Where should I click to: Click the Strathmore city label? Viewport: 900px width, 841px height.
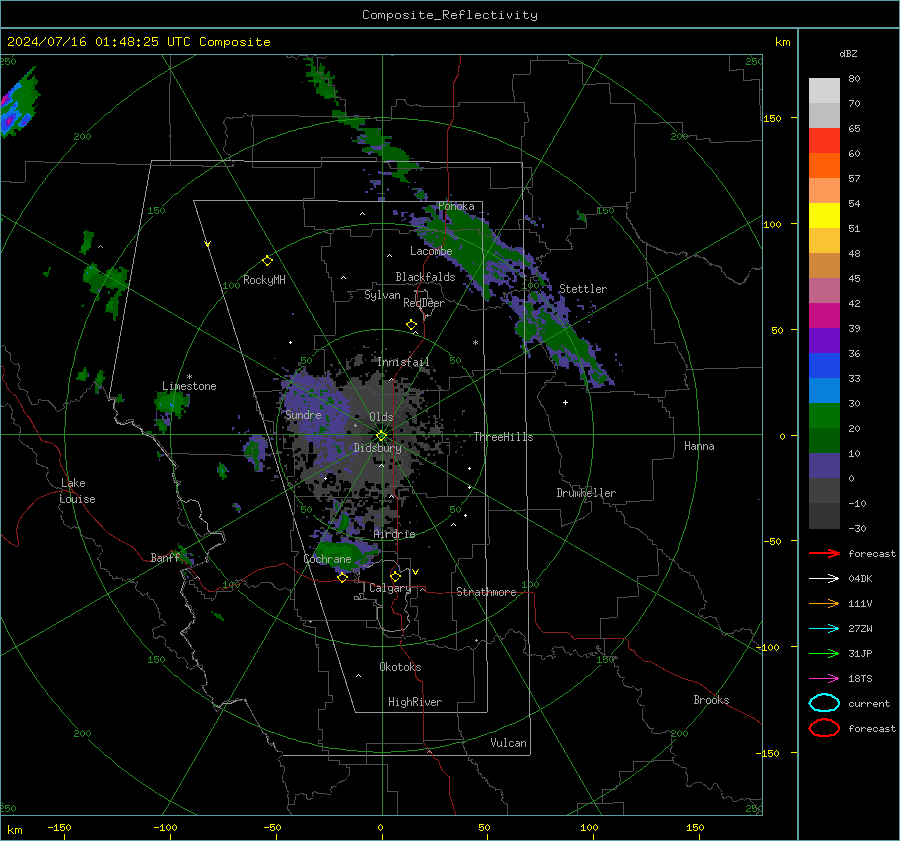click(x=486, y=592)
